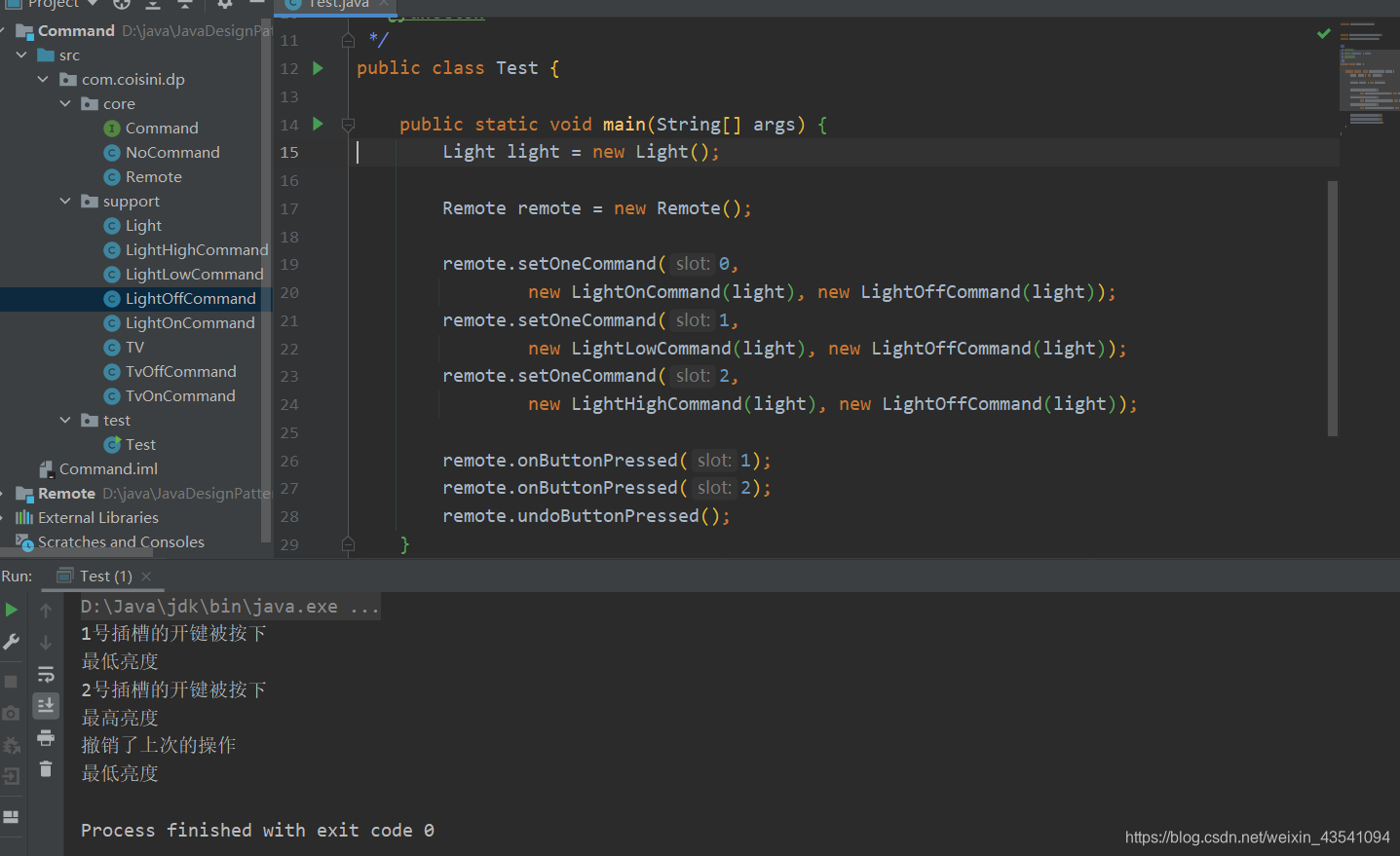Open TvOffCommand class
Screen dimensions: 1400x856
pyautogui.click(x=180, y=372)
